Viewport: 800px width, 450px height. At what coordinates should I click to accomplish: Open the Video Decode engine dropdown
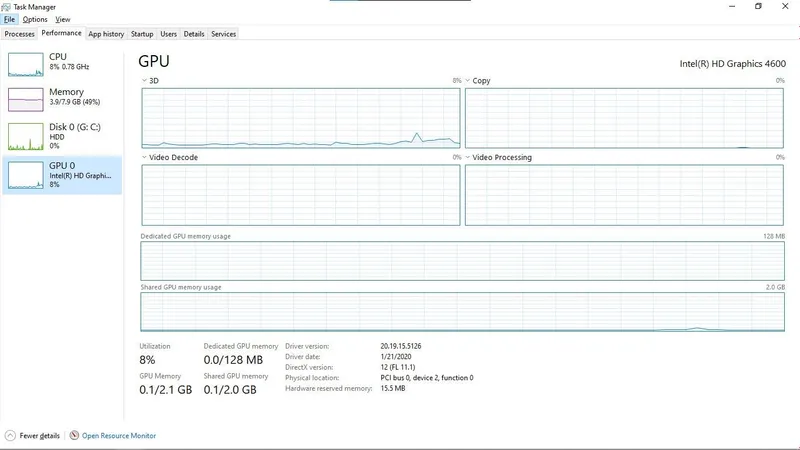click(x=144, y=157)
